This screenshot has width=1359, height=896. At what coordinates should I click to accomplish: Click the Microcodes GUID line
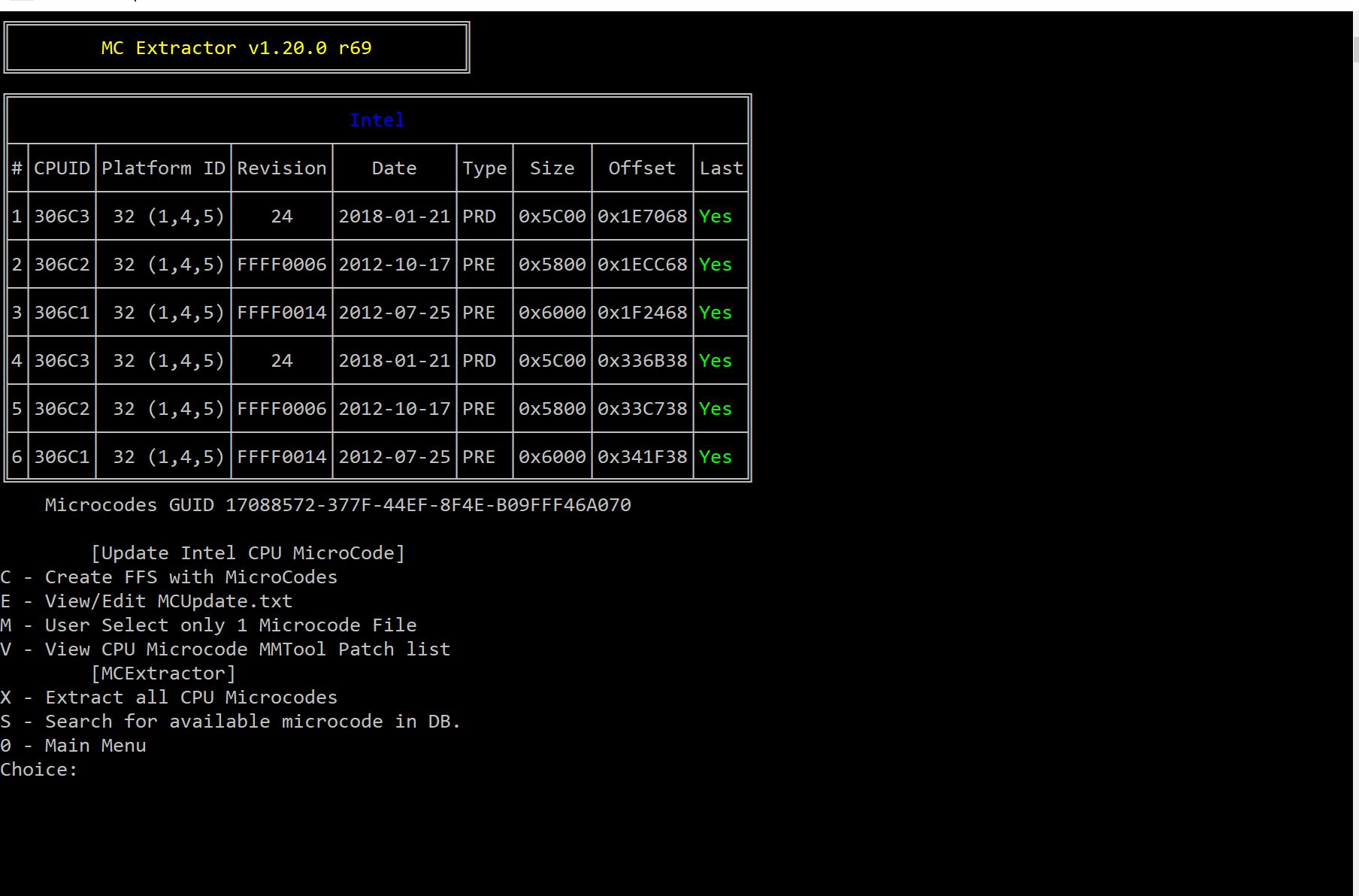[x=338, y=505]
